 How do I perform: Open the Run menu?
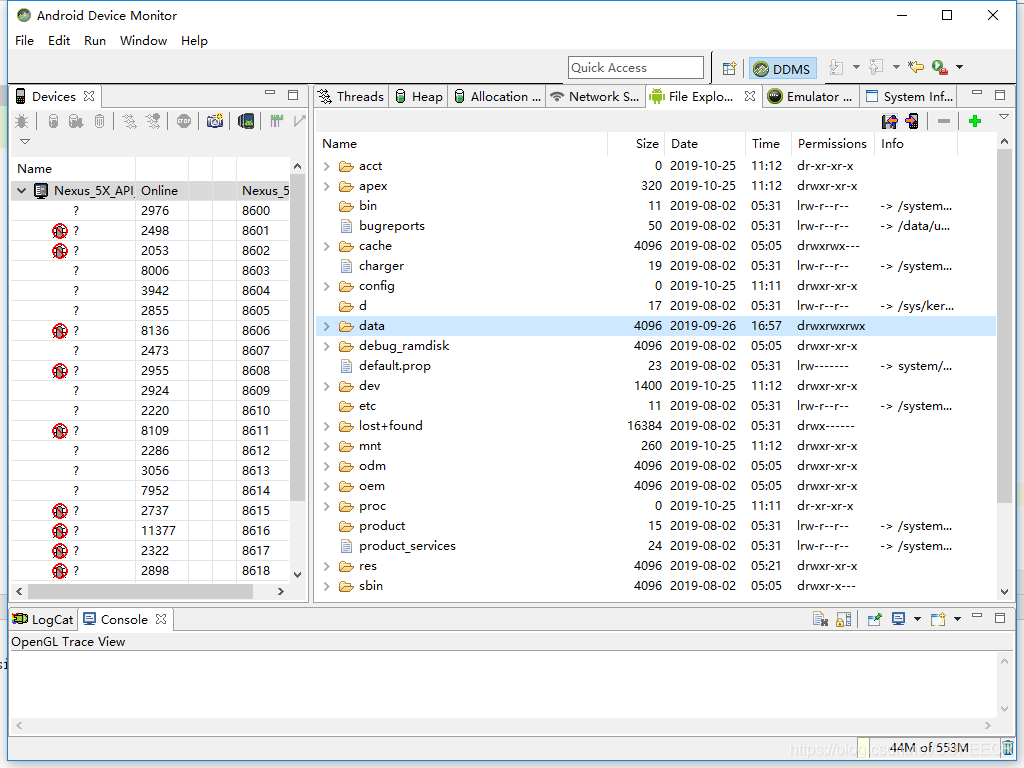(x=95, y=40)
